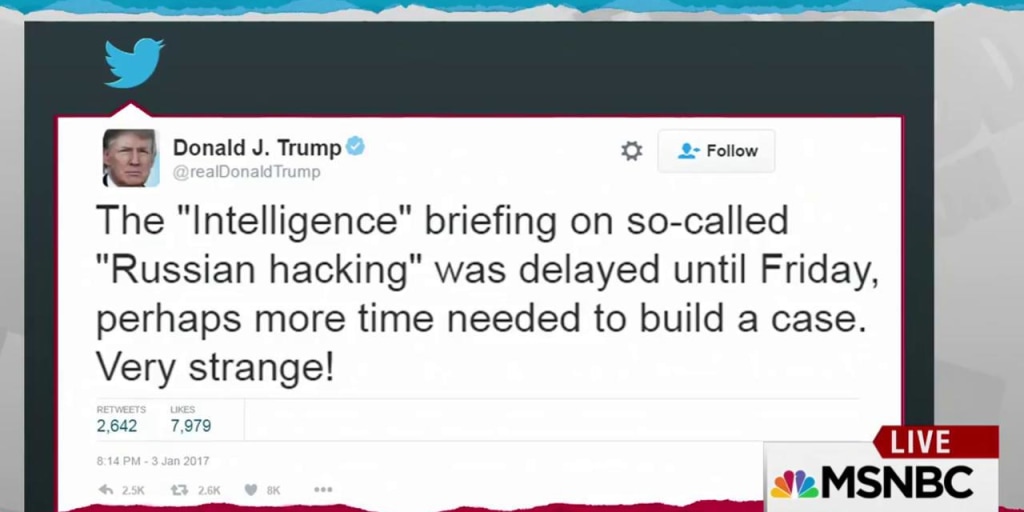Follow Donald J. Trump's account
This screenshot has width=1024, height=512.
pyautogui.click(x=716, y=151)
